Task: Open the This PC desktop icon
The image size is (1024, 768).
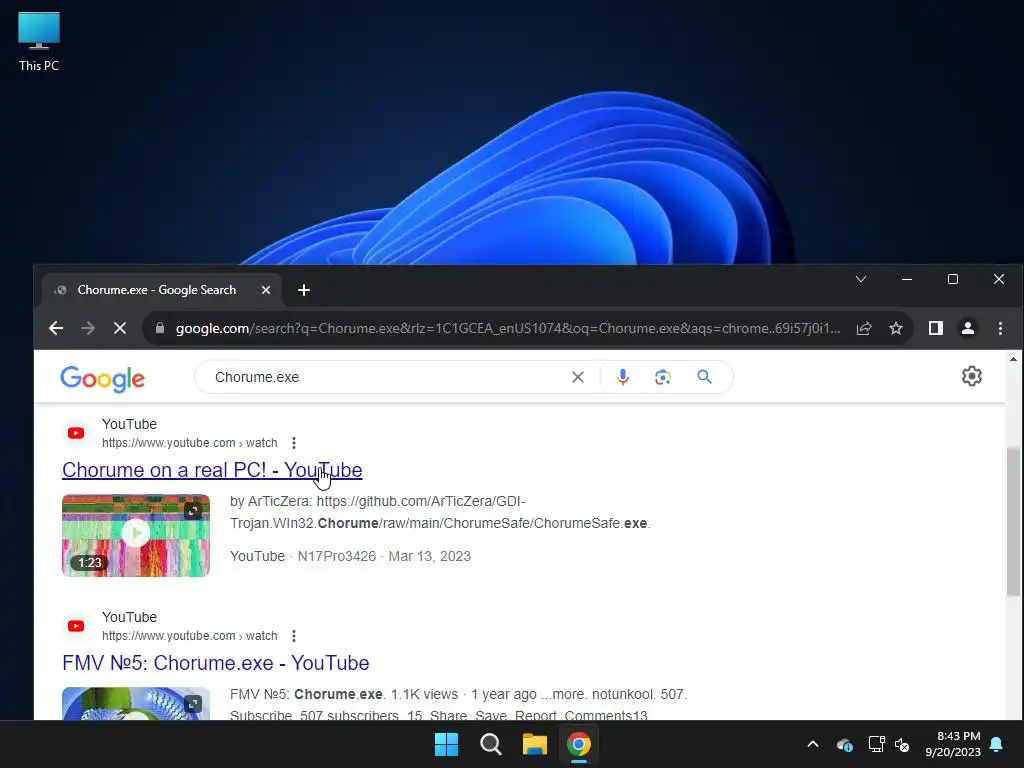Action: click(x=39, y=42)
